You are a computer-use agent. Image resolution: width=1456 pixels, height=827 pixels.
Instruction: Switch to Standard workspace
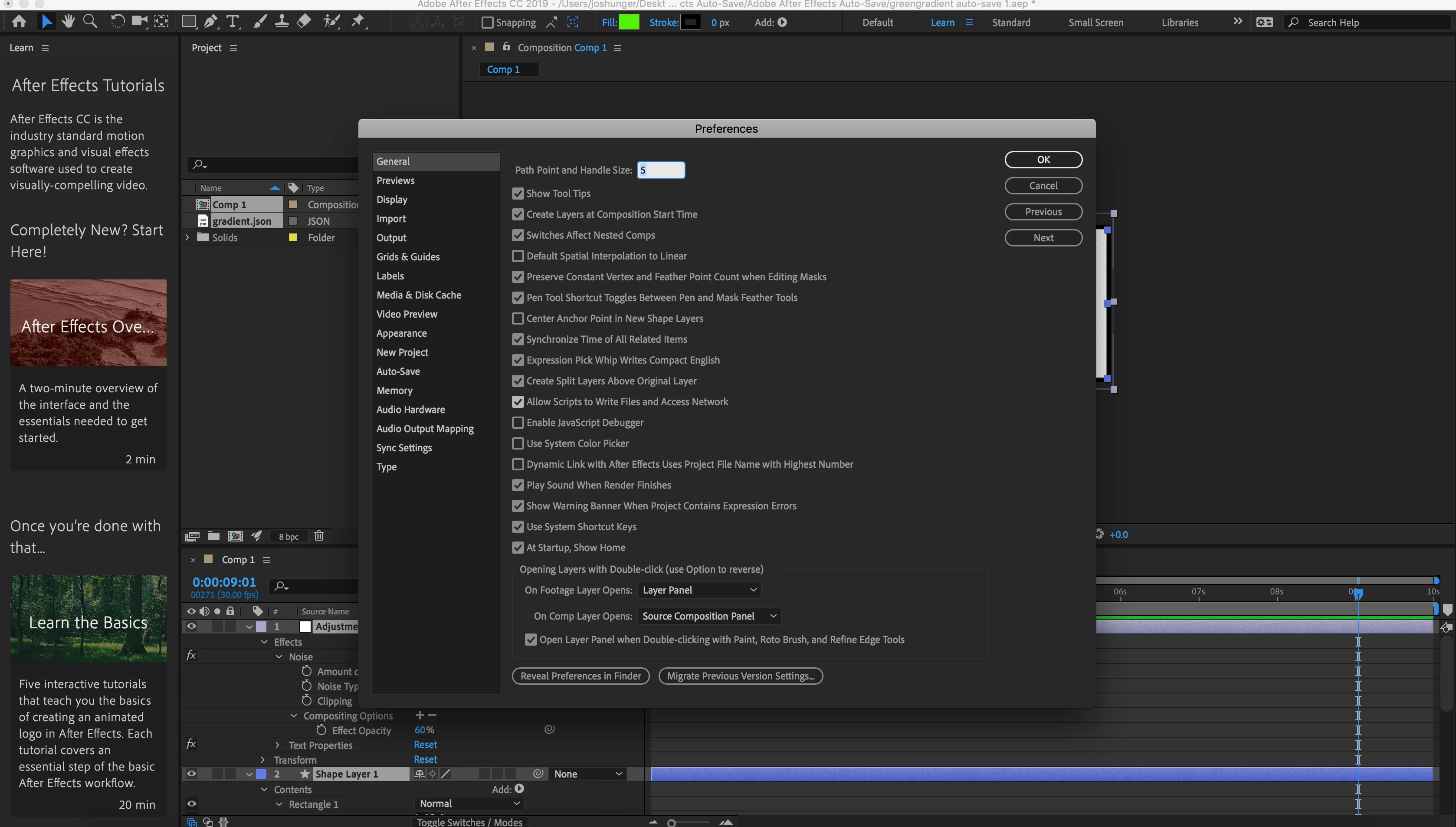tap(1010, 23)
